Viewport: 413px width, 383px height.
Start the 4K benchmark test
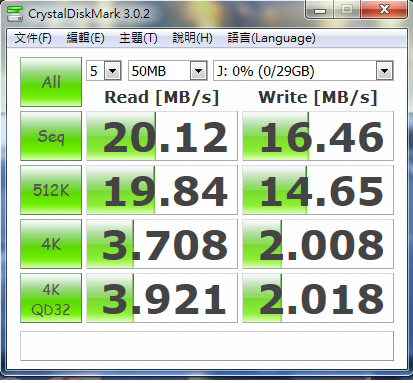coord(51,244)
